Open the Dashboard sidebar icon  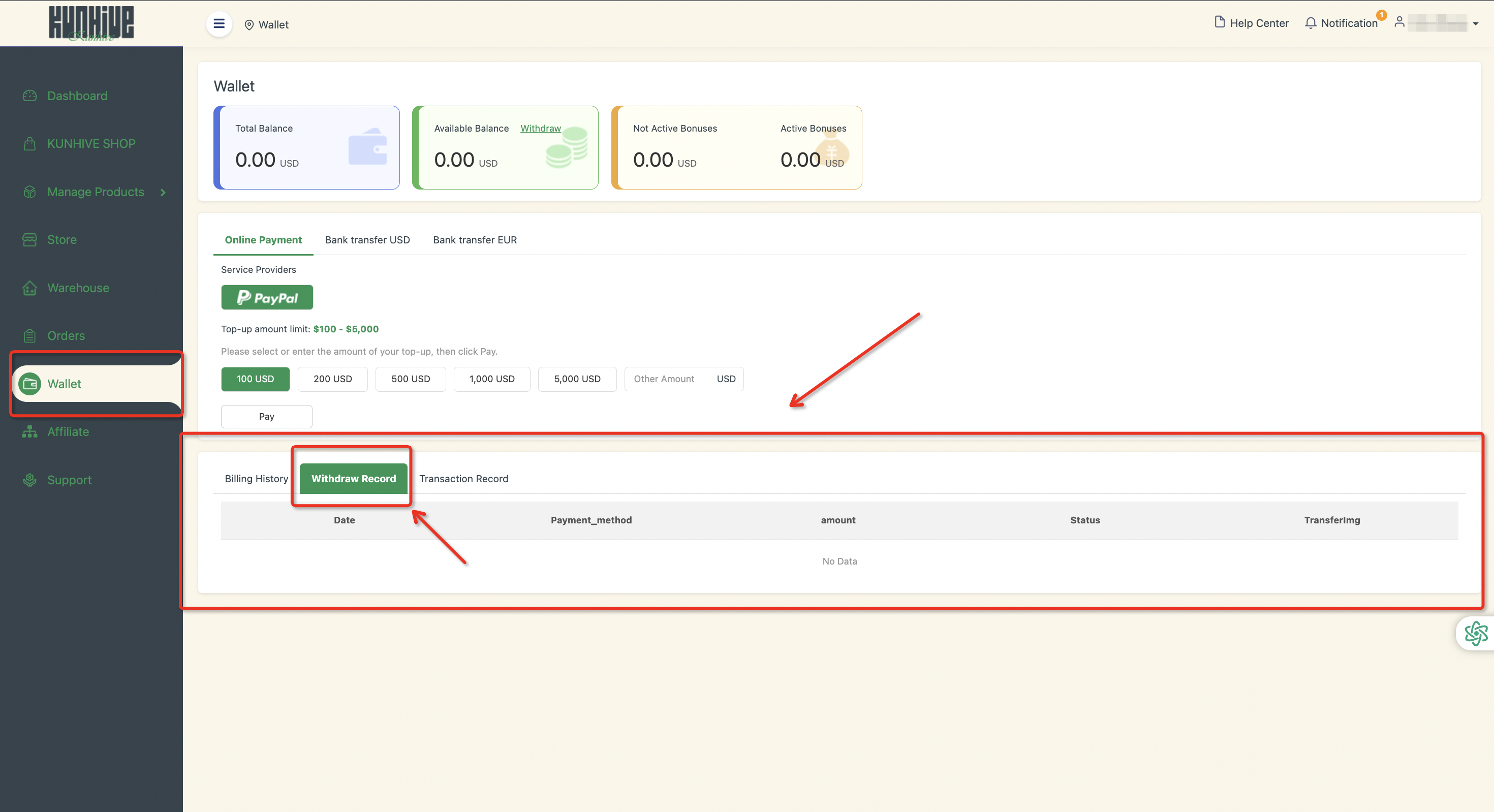point(29,96)
